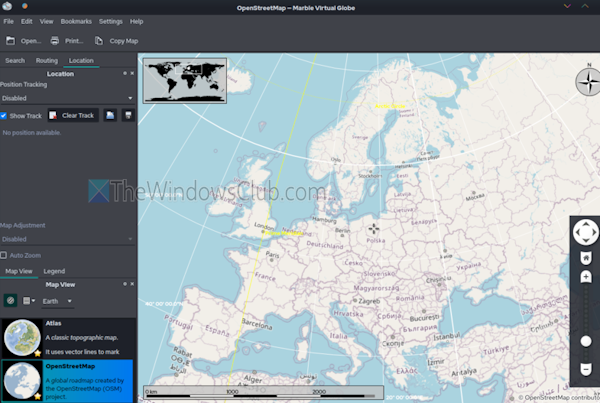Click the "No position available." text
This screenshot has width=600, height=403.
click(x=32, y=132)
